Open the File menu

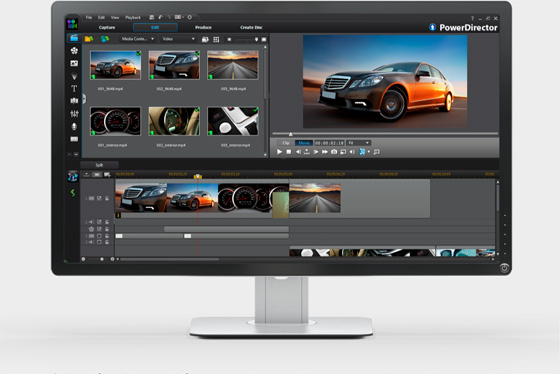89,17
